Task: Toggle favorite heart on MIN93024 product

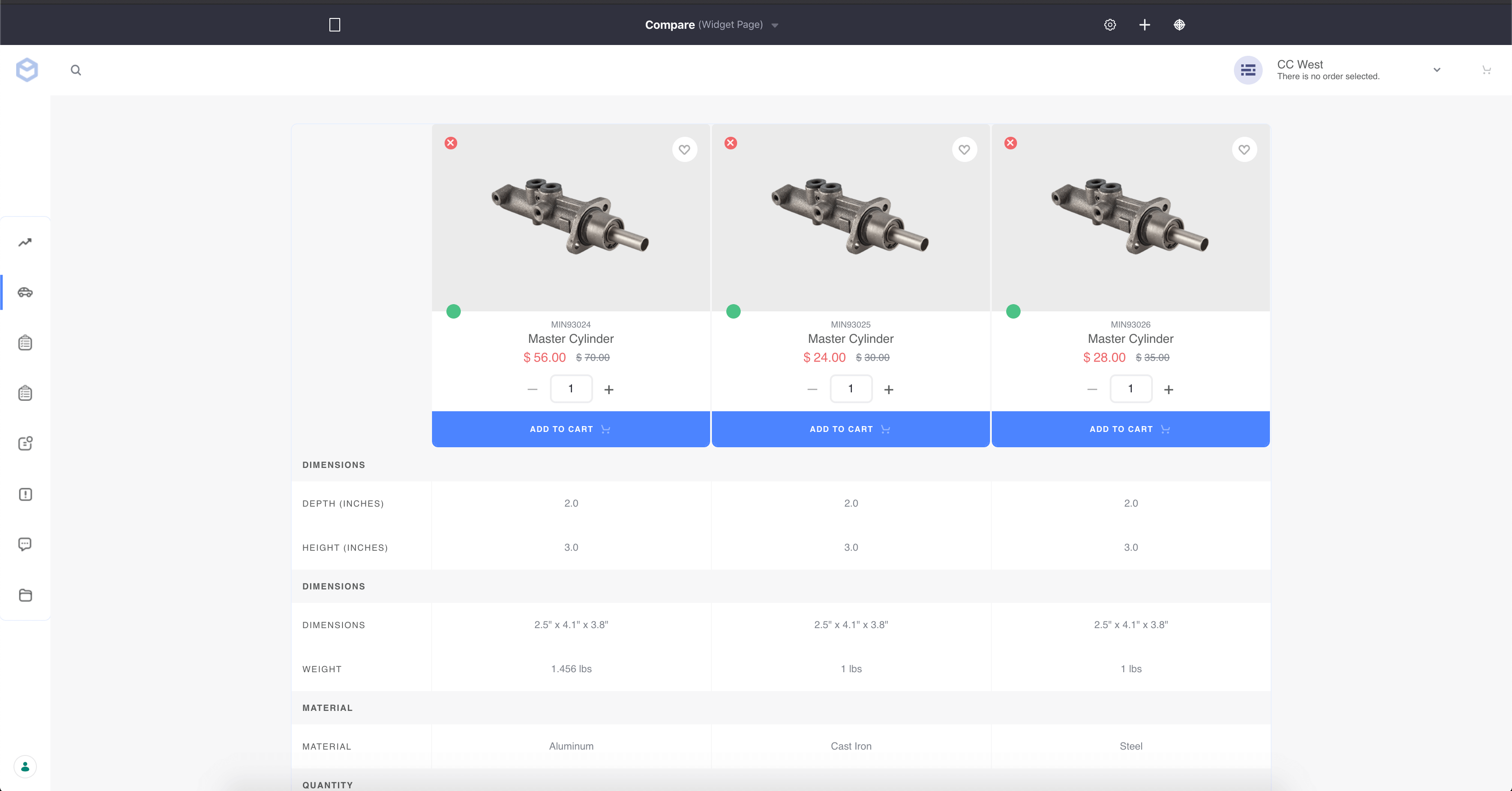Action: [684, 150]
